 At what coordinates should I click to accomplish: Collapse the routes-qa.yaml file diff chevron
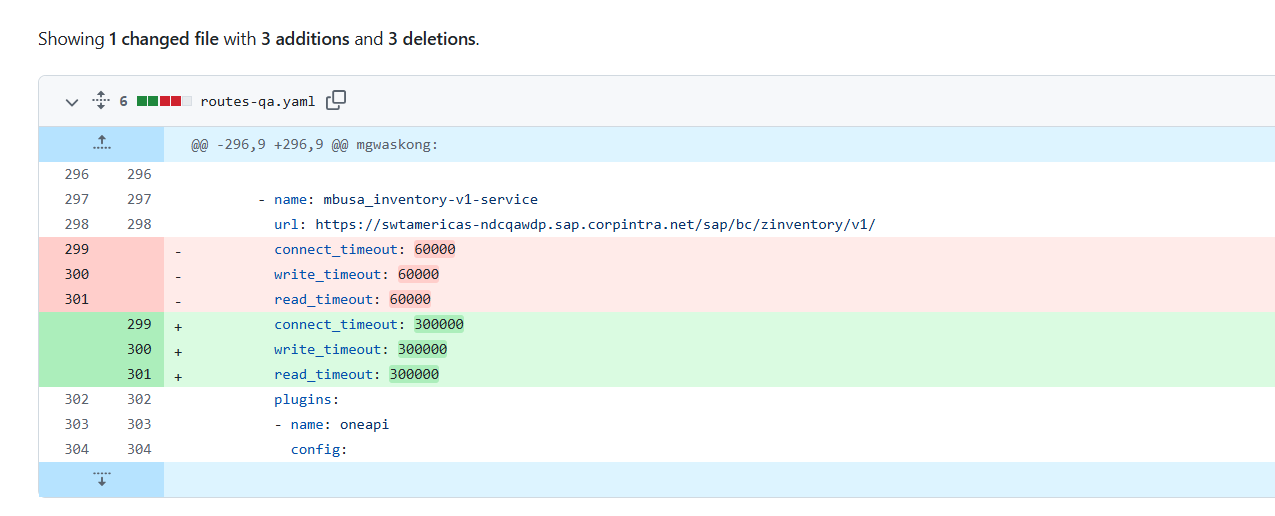point(71,101)
